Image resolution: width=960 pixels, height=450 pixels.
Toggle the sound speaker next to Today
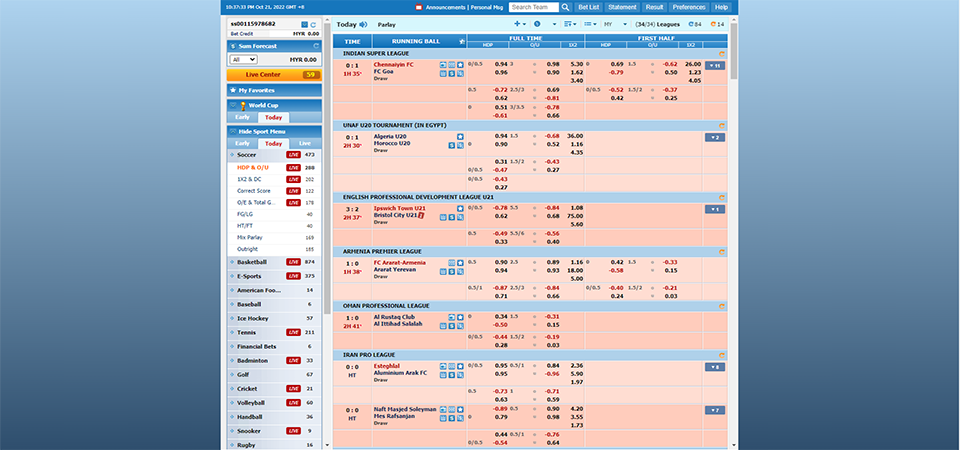pos(363,24)
